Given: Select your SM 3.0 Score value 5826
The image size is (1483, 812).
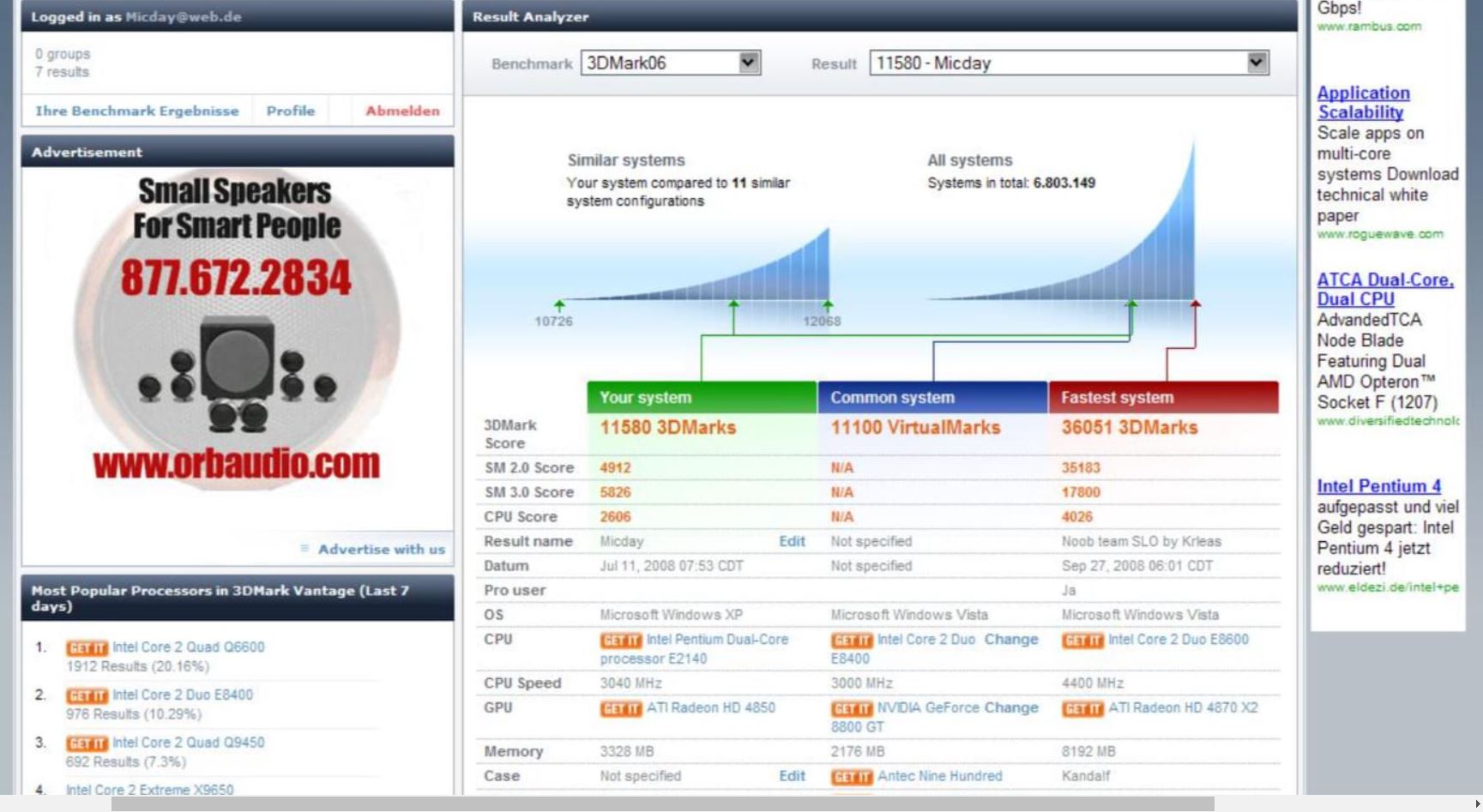Looking at the screenshot, I should pos(615,492).
